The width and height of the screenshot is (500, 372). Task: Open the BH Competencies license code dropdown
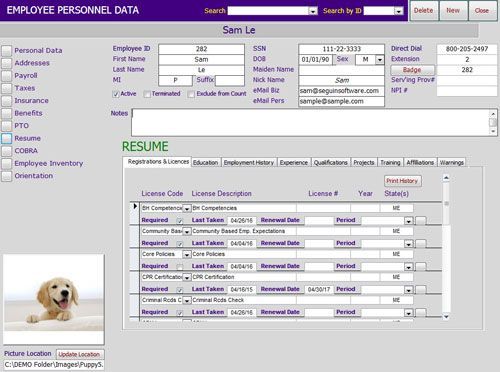click(187, 209)
